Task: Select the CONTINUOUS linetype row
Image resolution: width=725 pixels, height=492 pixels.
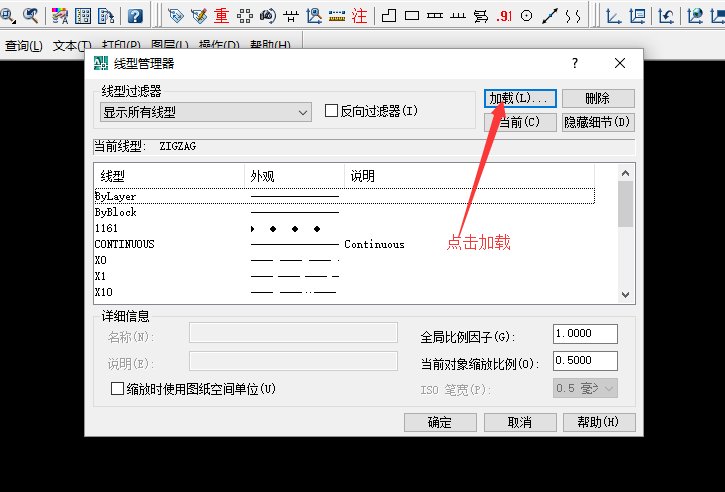Action: tap(344, 244)
